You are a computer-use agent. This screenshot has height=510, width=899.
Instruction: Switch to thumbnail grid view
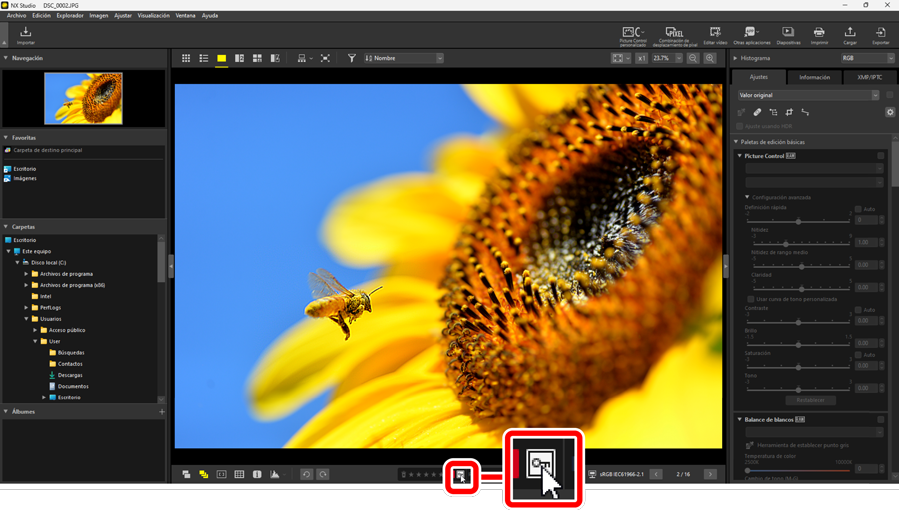(186, 59)
